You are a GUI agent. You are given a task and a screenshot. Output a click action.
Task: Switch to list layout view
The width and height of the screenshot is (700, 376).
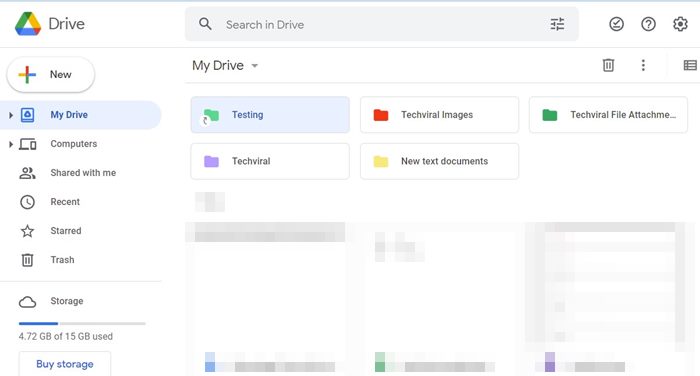click(x=690, y=65)
